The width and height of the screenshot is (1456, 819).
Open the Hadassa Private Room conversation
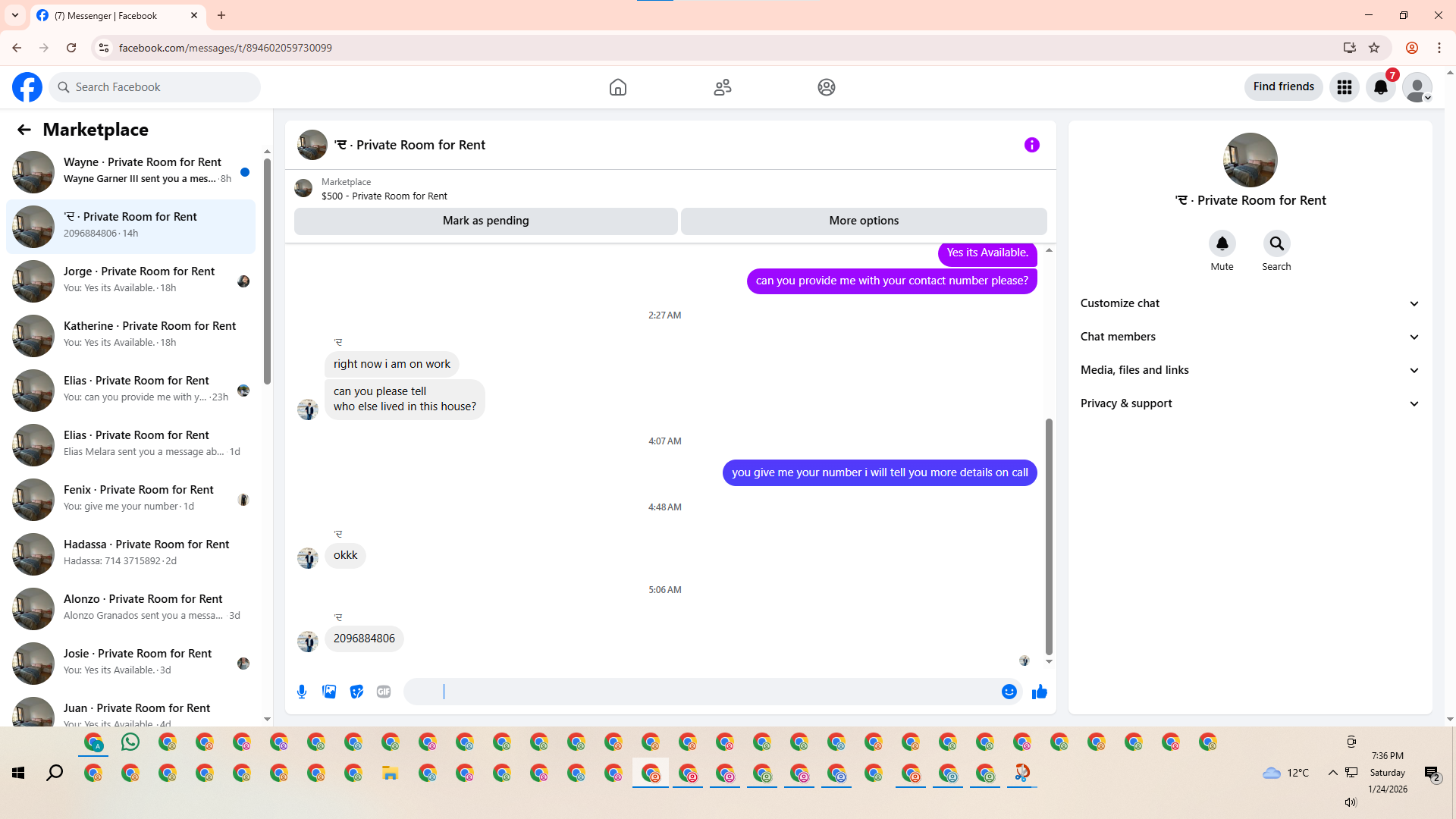[x=130, y=554]
